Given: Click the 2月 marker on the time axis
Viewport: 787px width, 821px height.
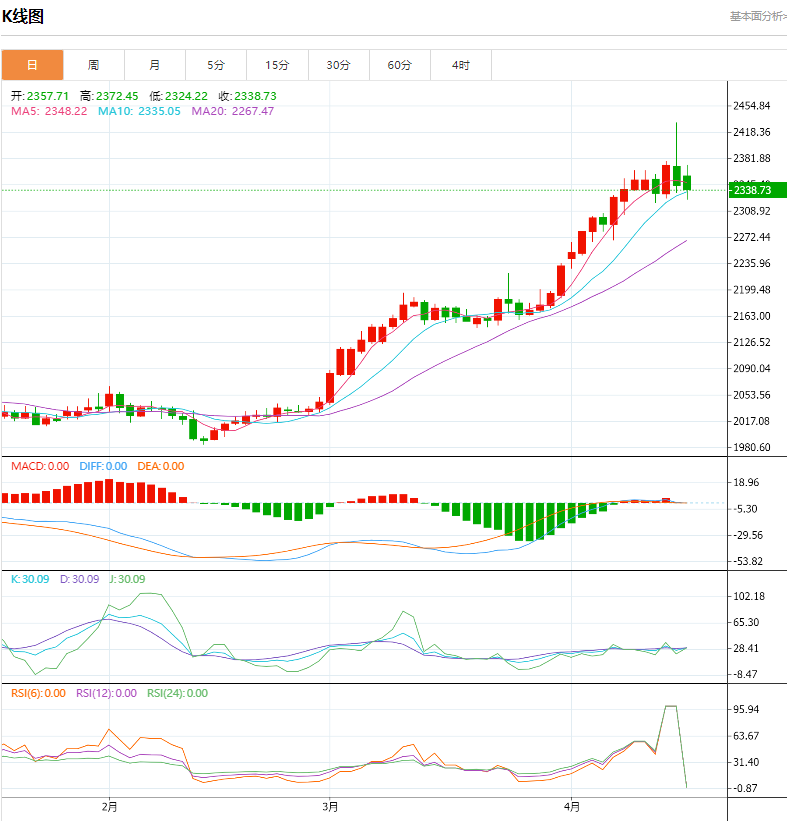Looking at the screenshot, I should 110,805.
